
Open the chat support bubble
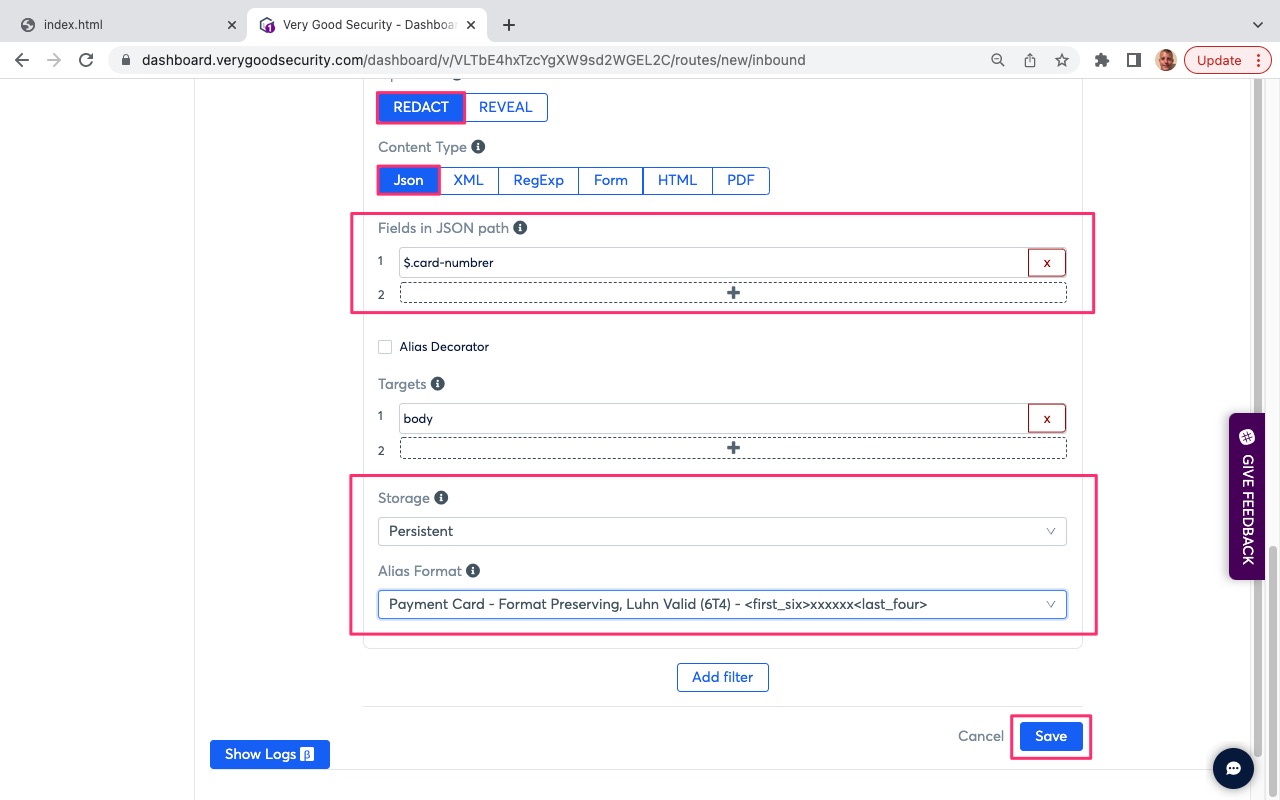(1234, 768)
